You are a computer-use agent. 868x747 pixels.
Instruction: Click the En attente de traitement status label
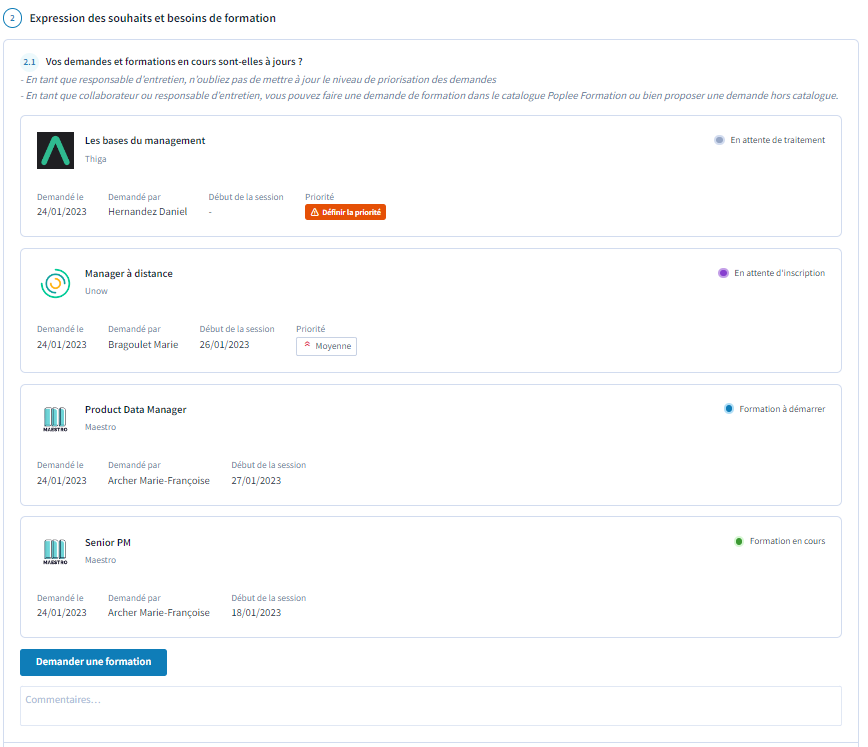[x=777, y=140]
